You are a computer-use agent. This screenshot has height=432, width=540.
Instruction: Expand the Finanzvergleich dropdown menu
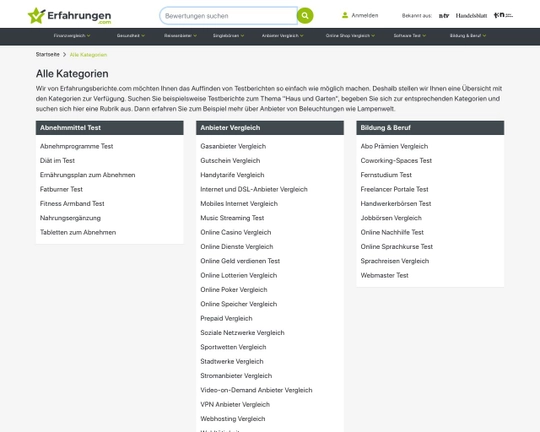(72, 35)
